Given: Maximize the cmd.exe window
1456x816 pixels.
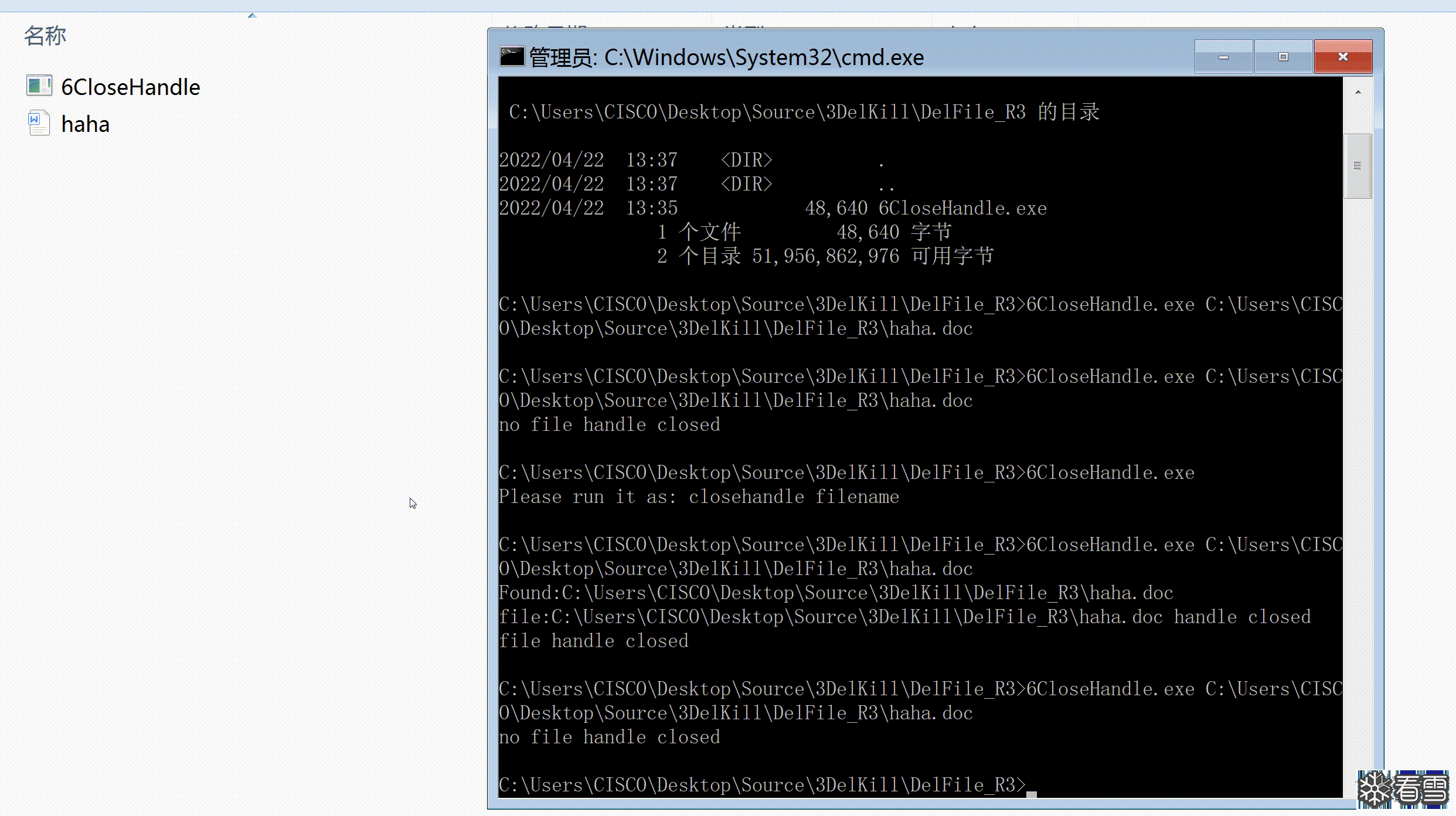Looking at the screenshot, I should [1283, 57].
